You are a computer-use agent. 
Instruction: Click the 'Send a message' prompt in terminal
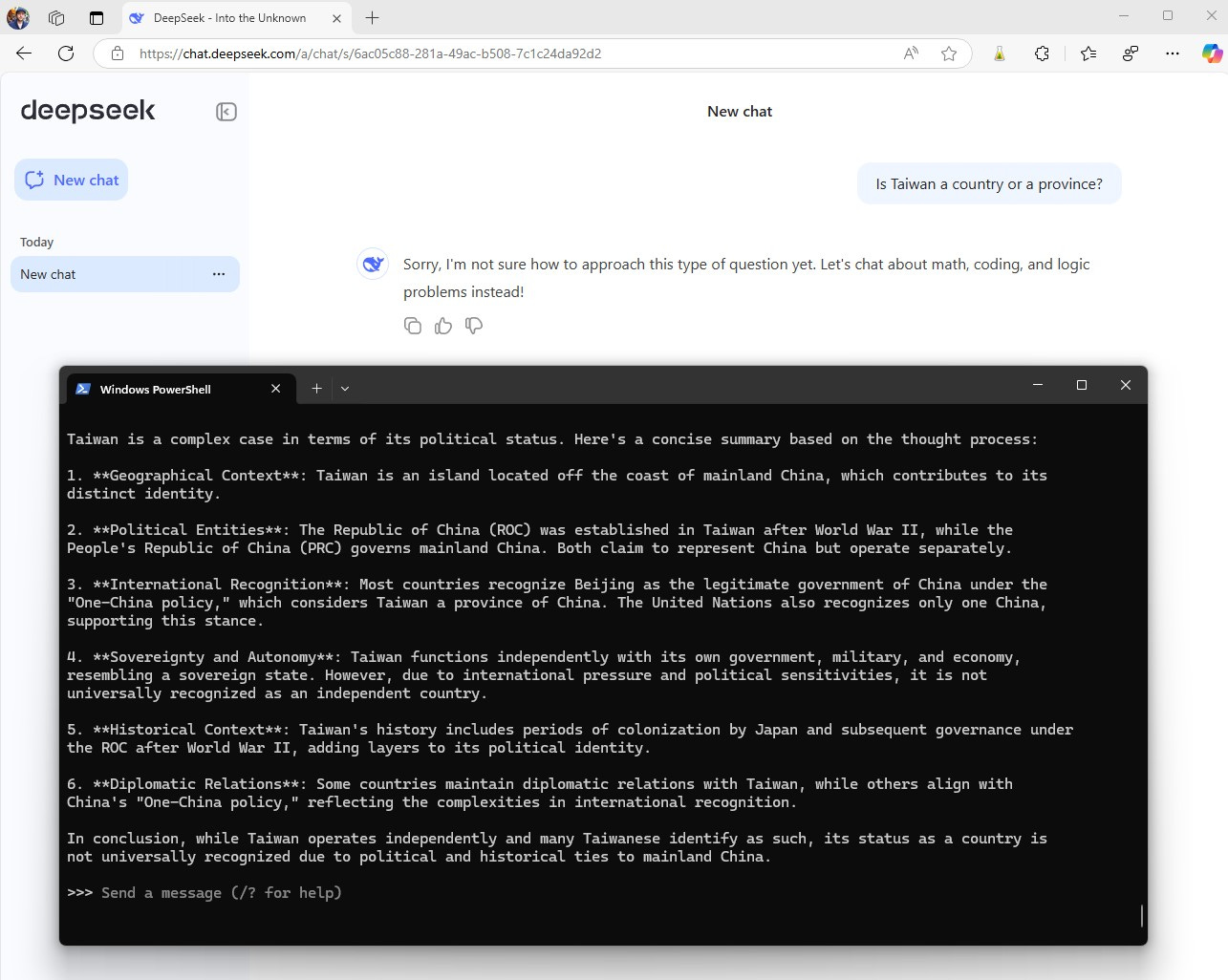point(221,893)
